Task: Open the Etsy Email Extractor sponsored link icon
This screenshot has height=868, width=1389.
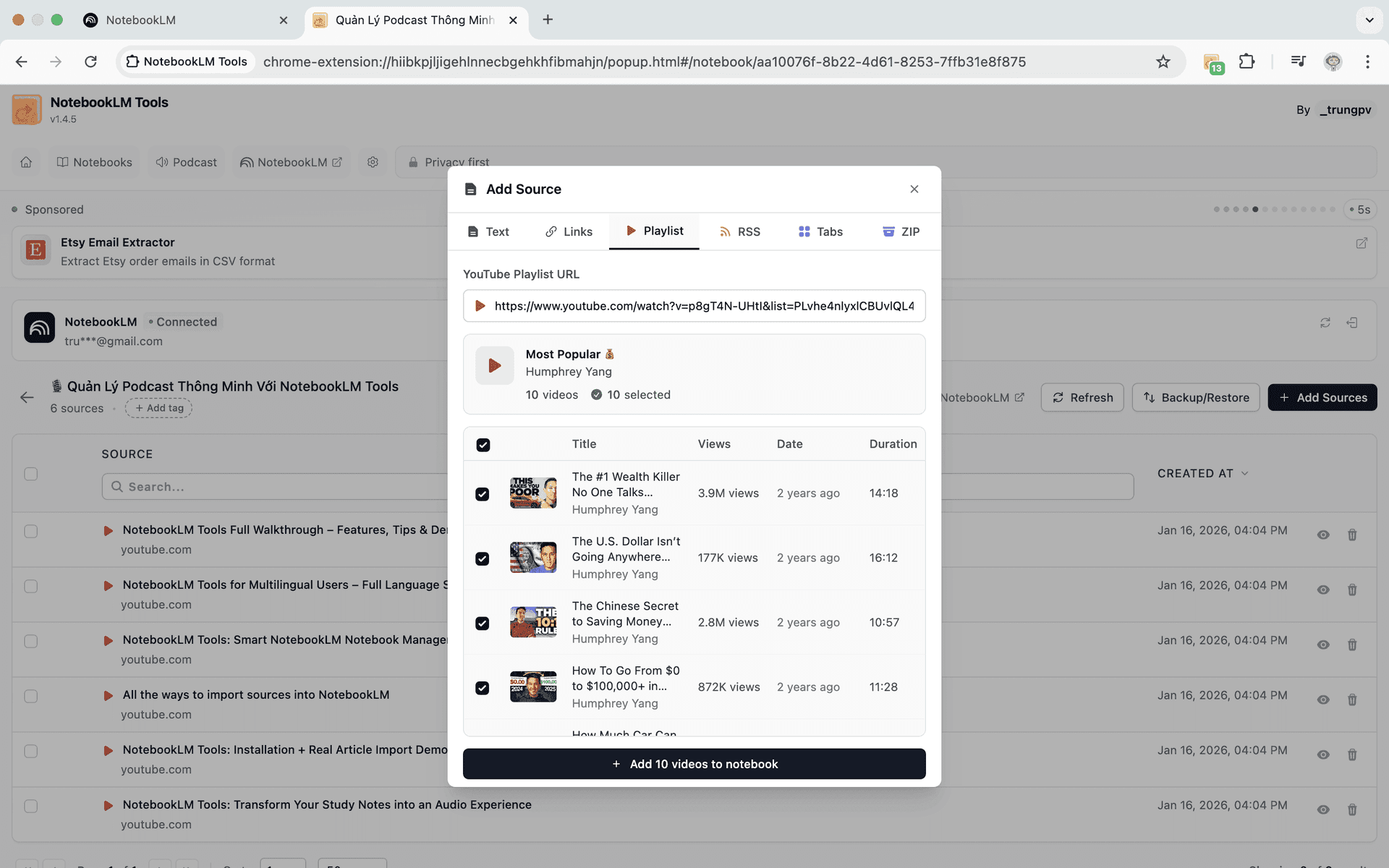Action: coord(1362,244)
